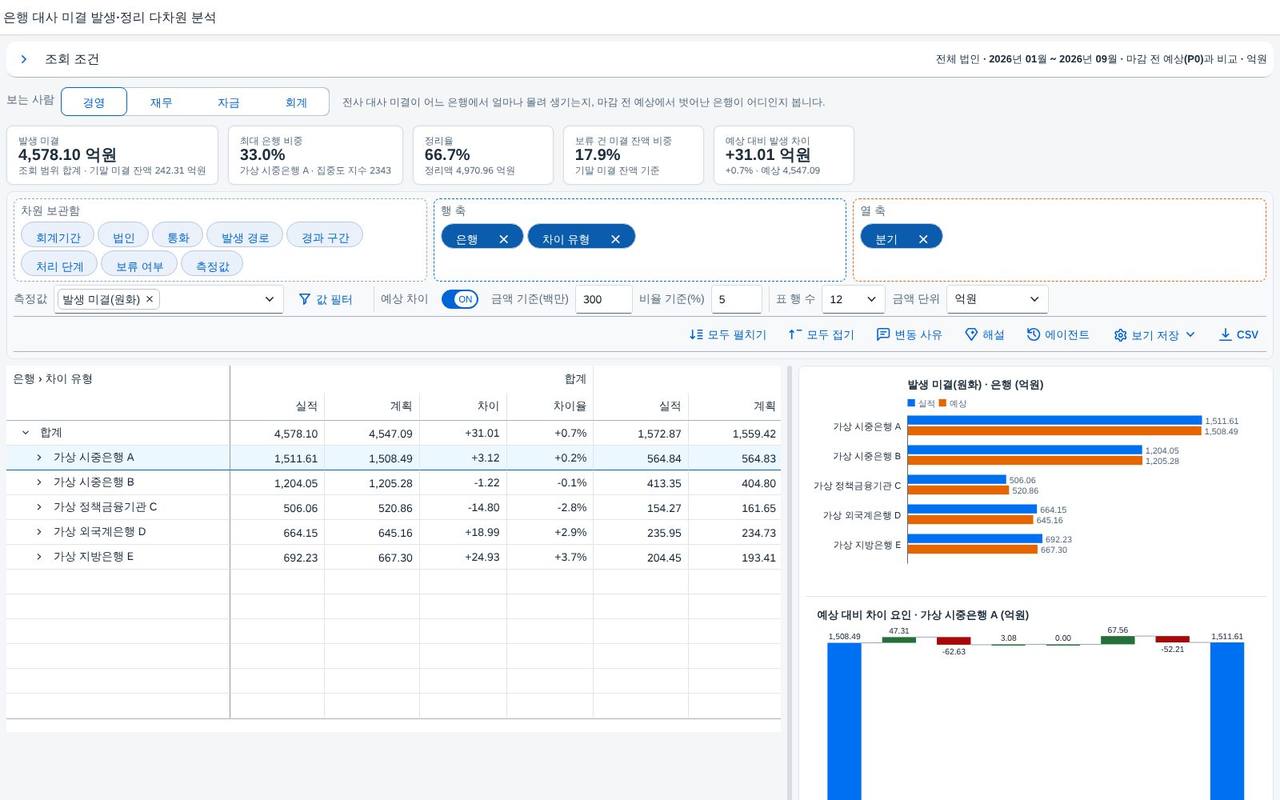This screenshot has width=1280, height=800.
Task: Expand the 가상 외국계은행 D row
Action: (39, 532)
